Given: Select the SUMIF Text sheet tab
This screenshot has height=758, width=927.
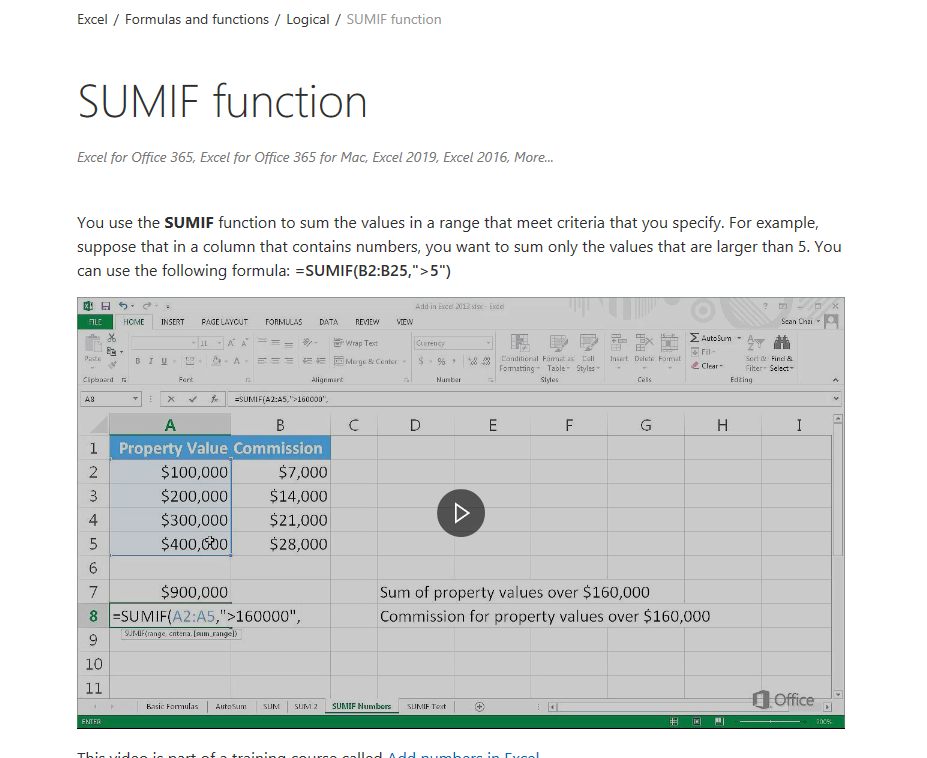Looking at the screenshot, I should [x=426, y=706].
